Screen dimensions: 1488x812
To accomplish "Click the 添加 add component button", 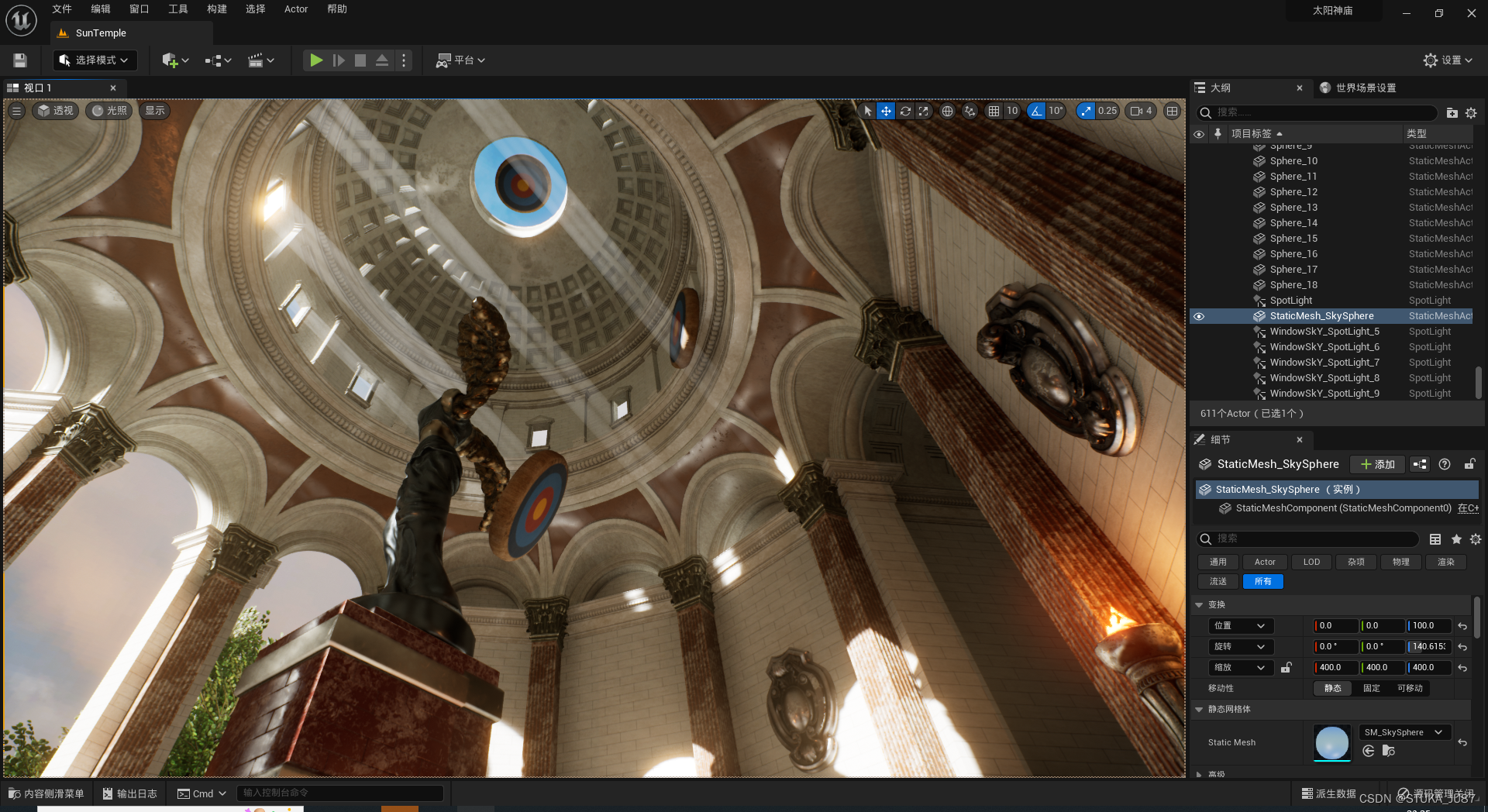I will tap(1377, 464).
